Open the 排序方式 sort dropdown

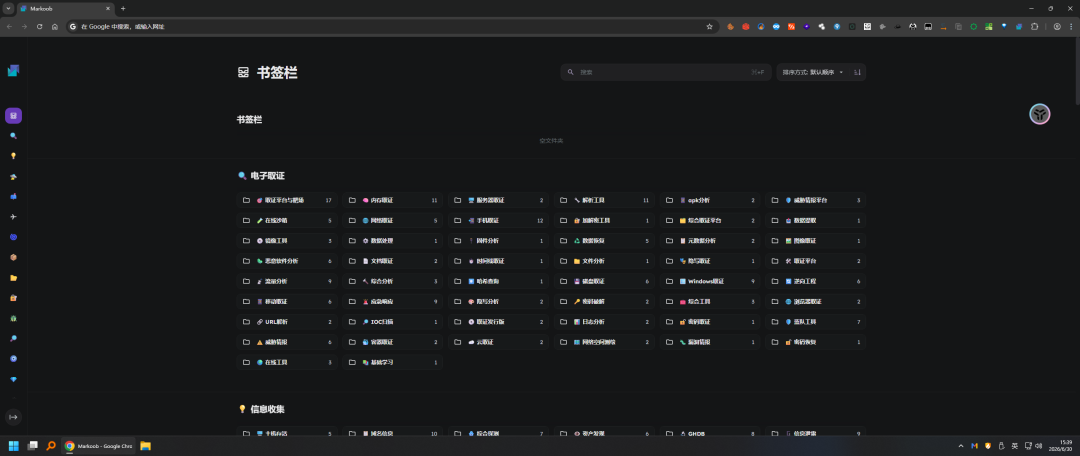click(813, 72)
